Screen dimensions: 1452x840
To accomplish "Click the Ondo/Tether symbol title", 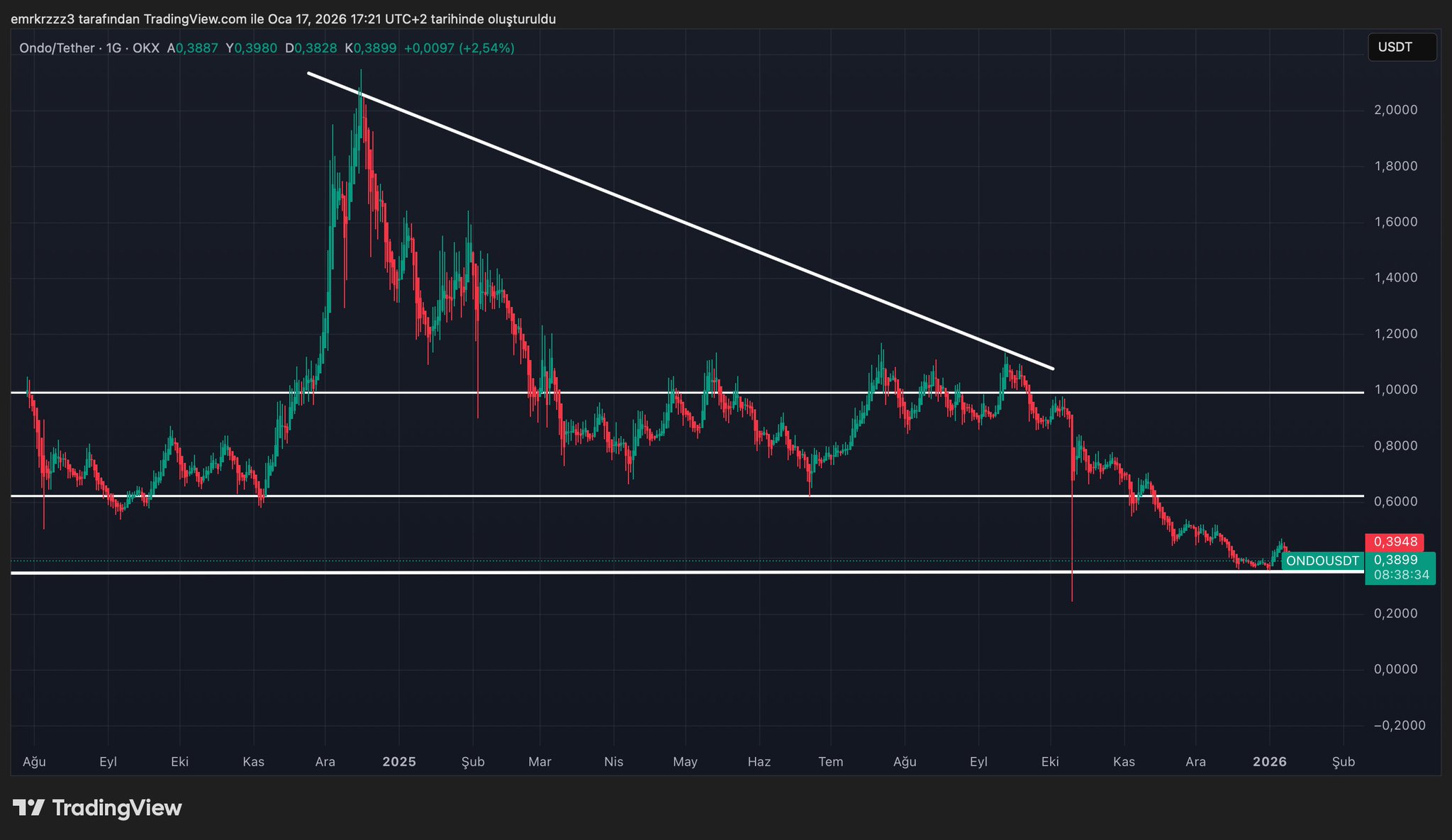I will pyautogui.click(x=57, y=48).
